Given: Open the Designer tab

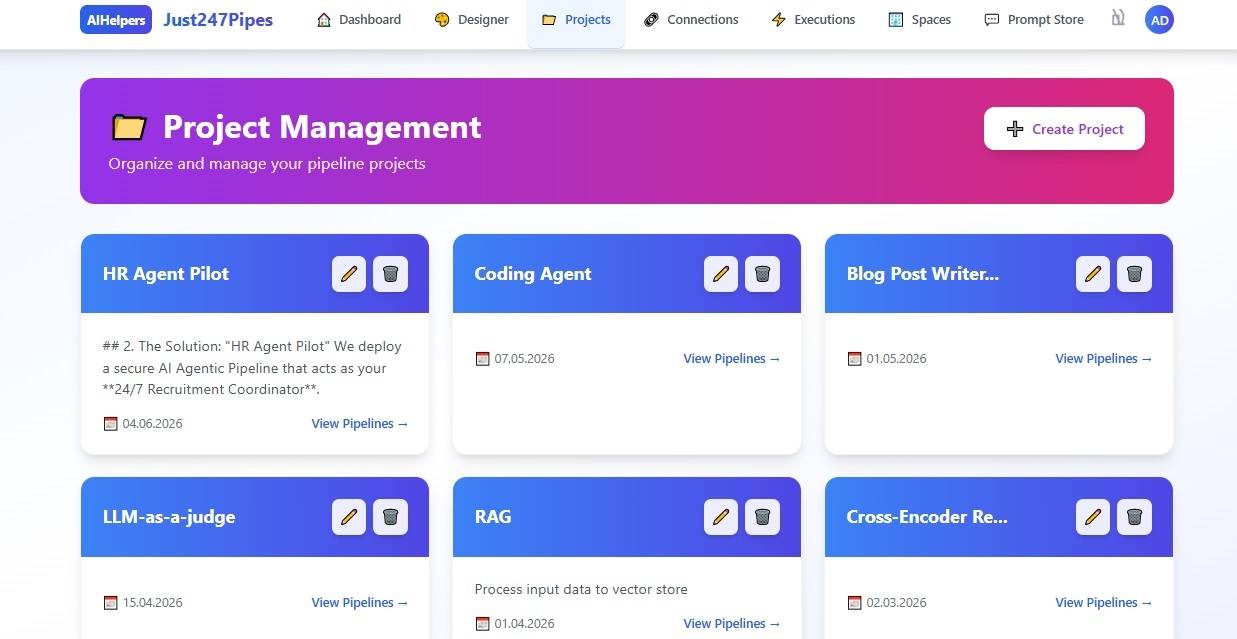Looking at the screenshot, I should (x=472, y=20).
